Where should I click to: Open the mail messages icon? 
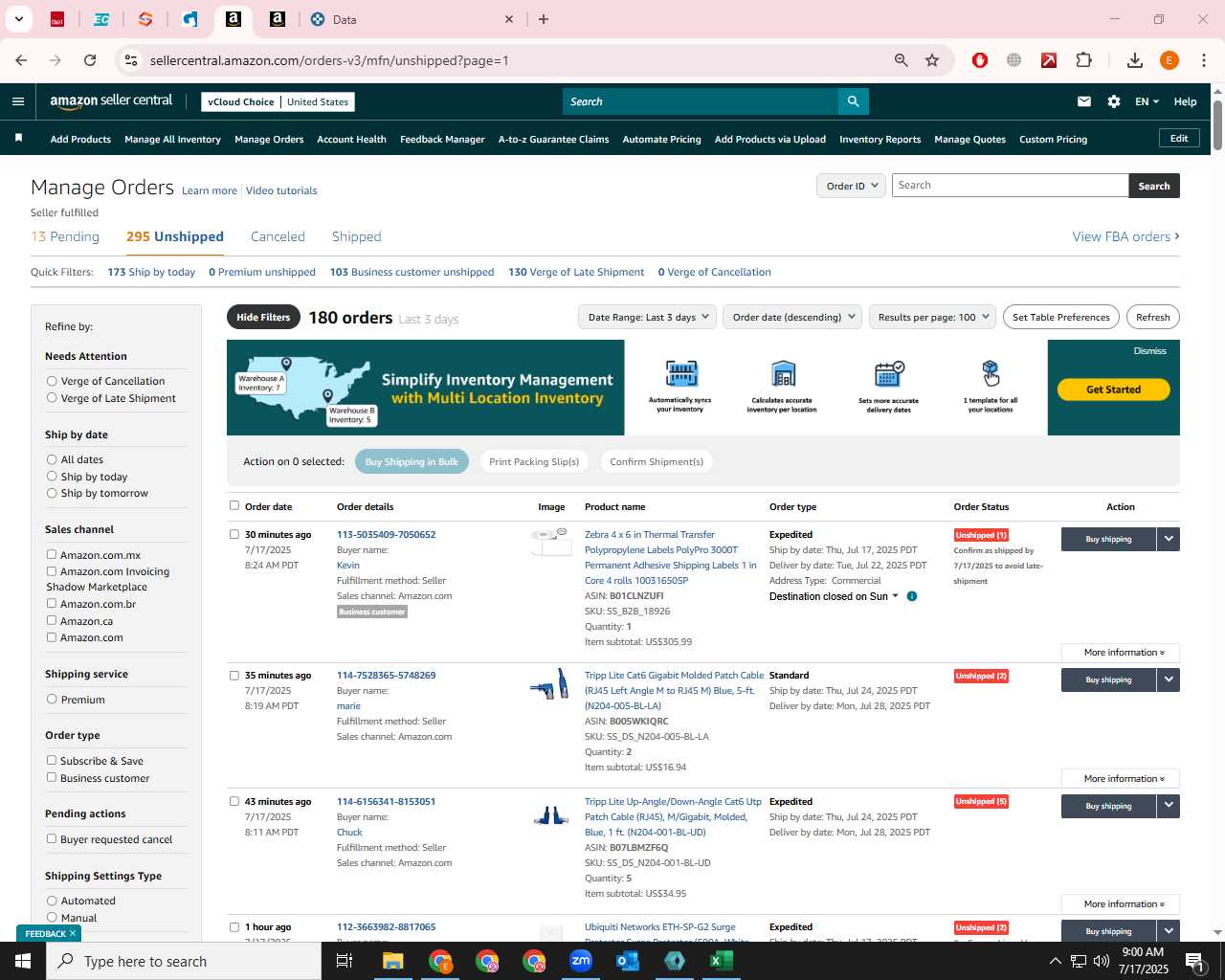(x=1084, y=101)
